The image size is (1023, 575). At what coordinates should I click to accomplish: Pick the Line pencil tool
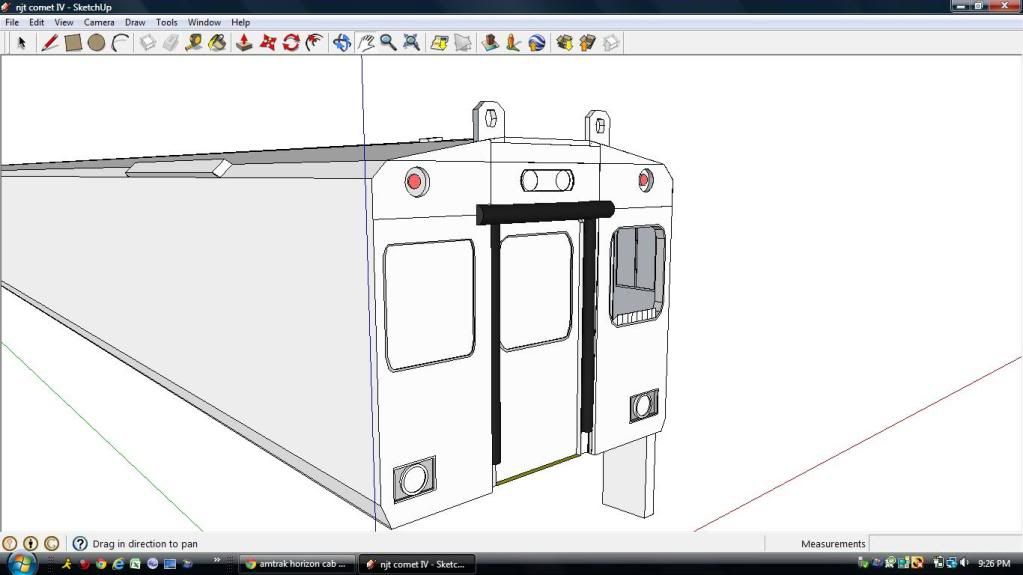tap(49, 43)
